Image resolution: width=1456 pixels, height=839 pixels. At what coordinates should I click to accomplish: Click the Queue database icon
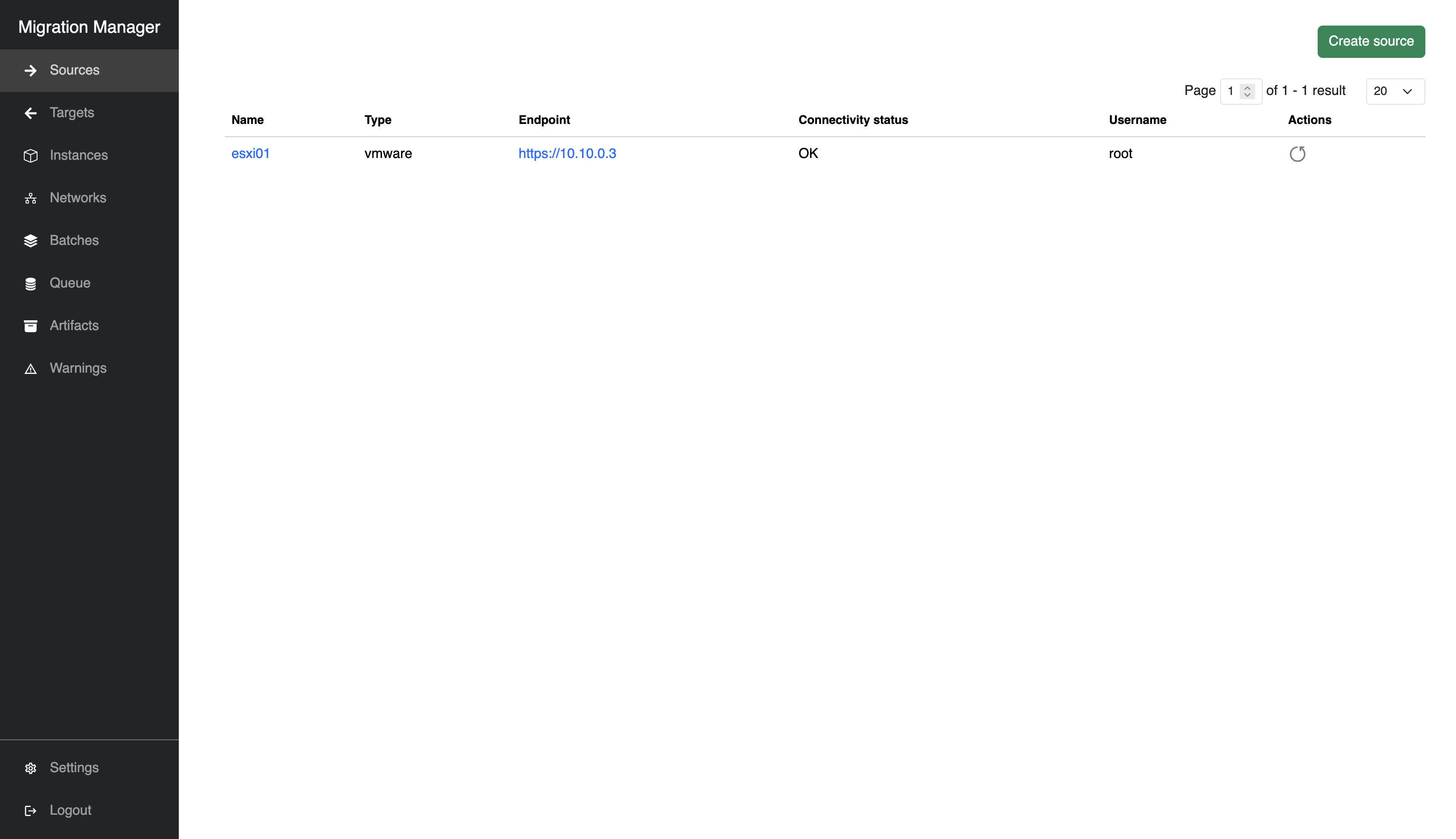[31, 283]
